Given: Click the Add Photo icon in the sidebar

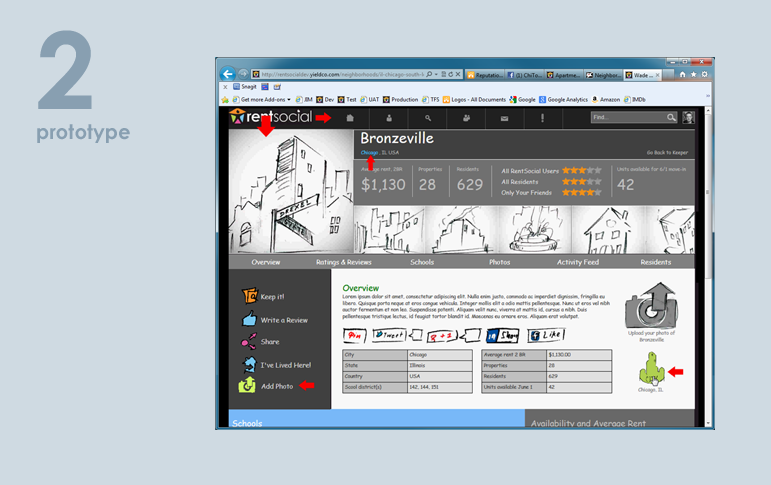Looking at the screenshot, I should click(247, 385).
